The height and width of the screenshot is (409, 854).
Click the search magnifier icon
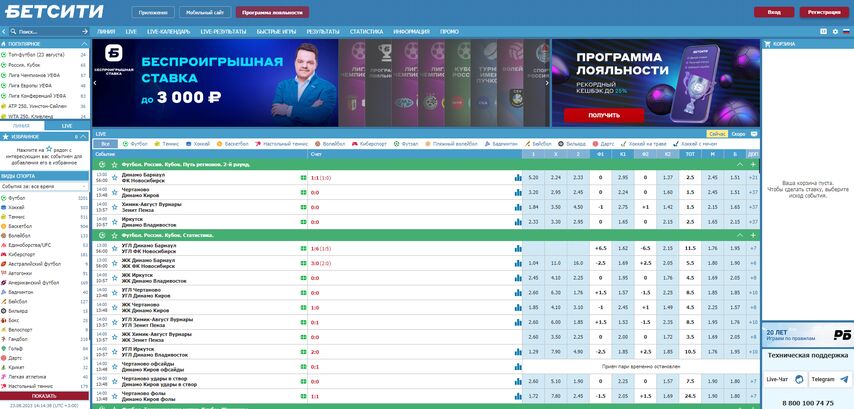[x=14, y=32]
